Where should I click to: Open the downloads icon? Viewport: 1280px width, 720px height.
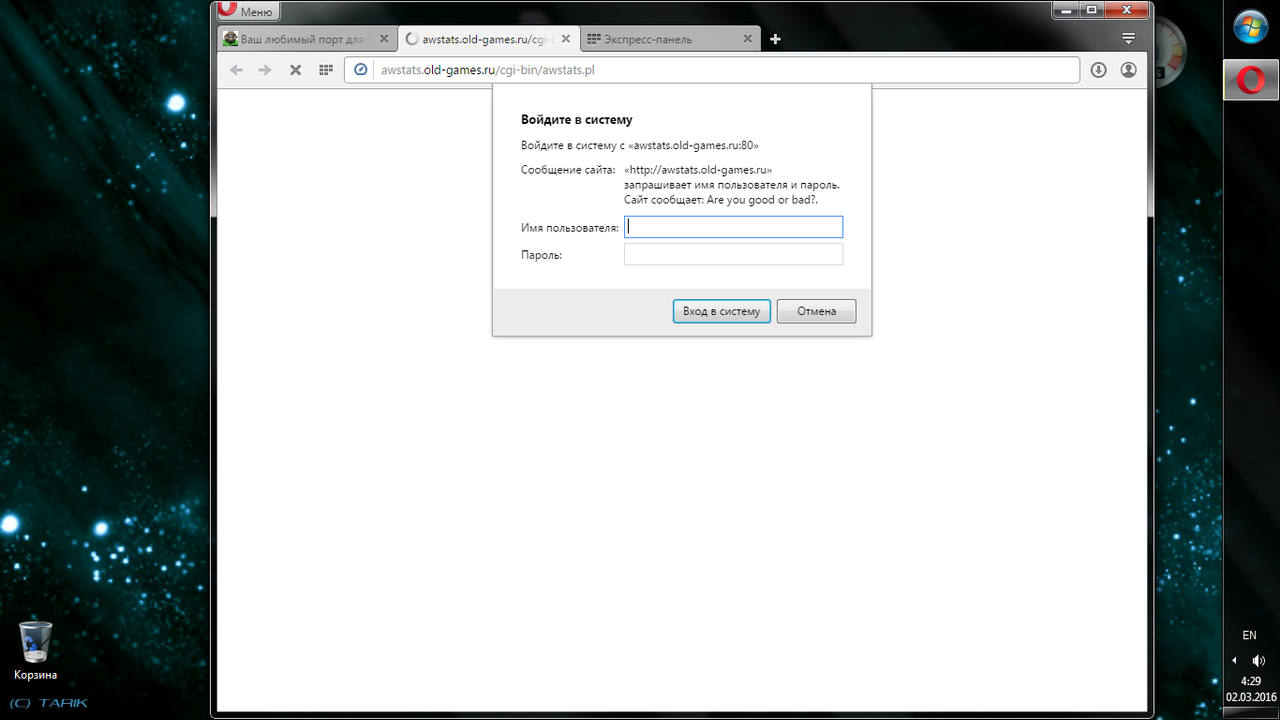(x=1098, y=70)
